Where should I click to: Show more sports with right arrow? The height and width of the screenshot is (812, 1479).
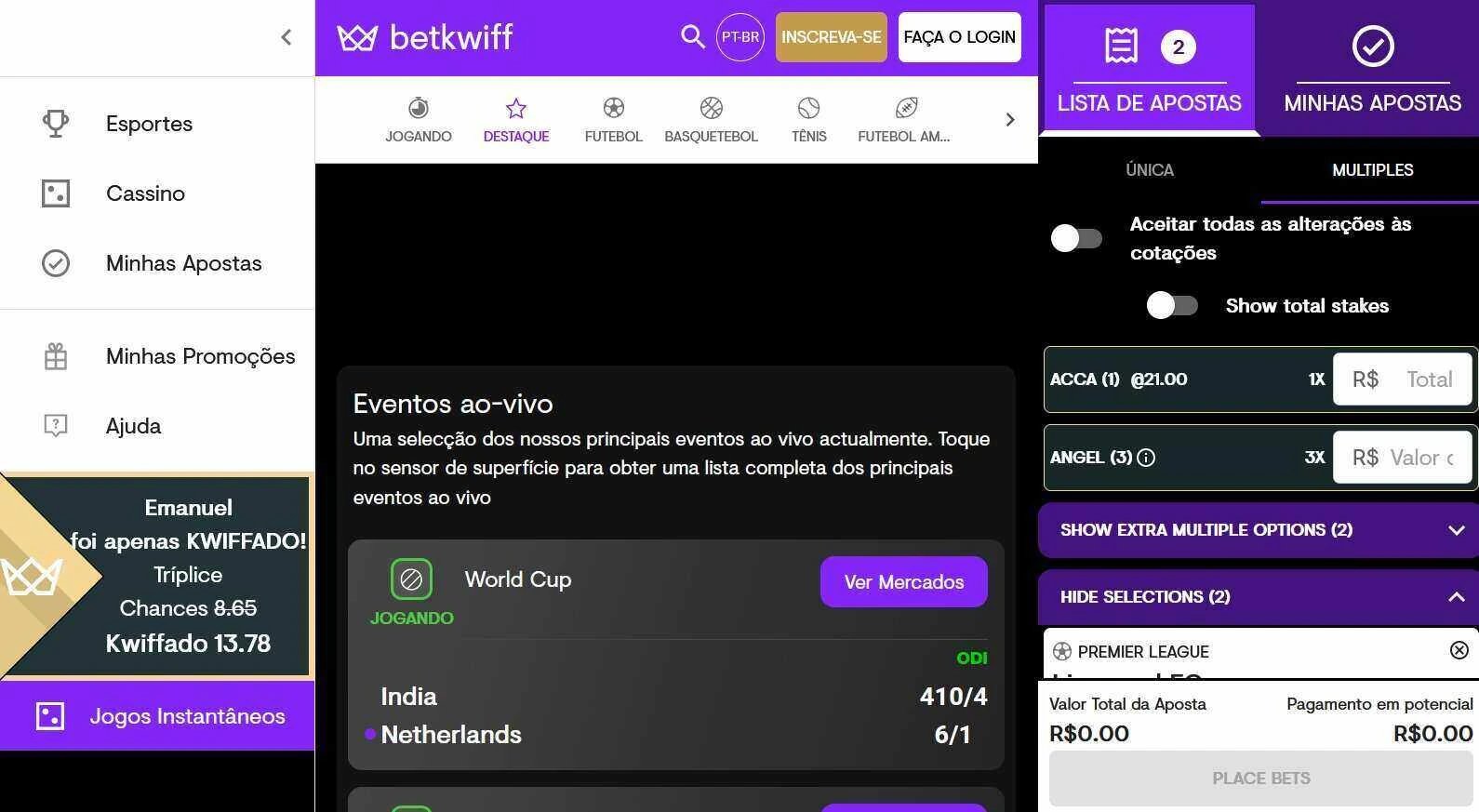point(1010,119)
